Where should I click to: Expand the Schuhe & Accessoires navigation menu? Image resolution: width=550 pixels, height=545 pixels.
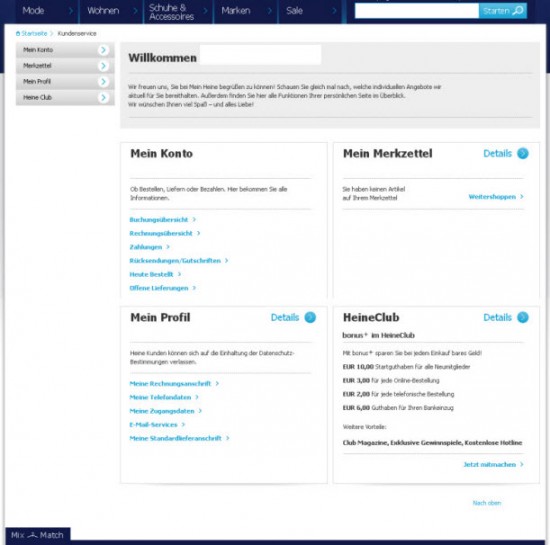[178, 12]
